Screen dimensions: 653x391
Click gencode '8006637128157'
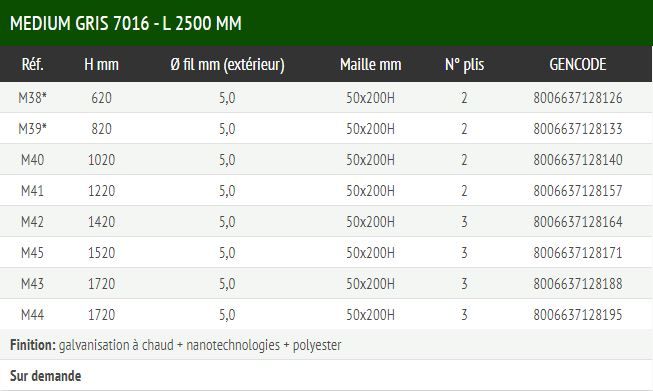(x=578, y=191)
